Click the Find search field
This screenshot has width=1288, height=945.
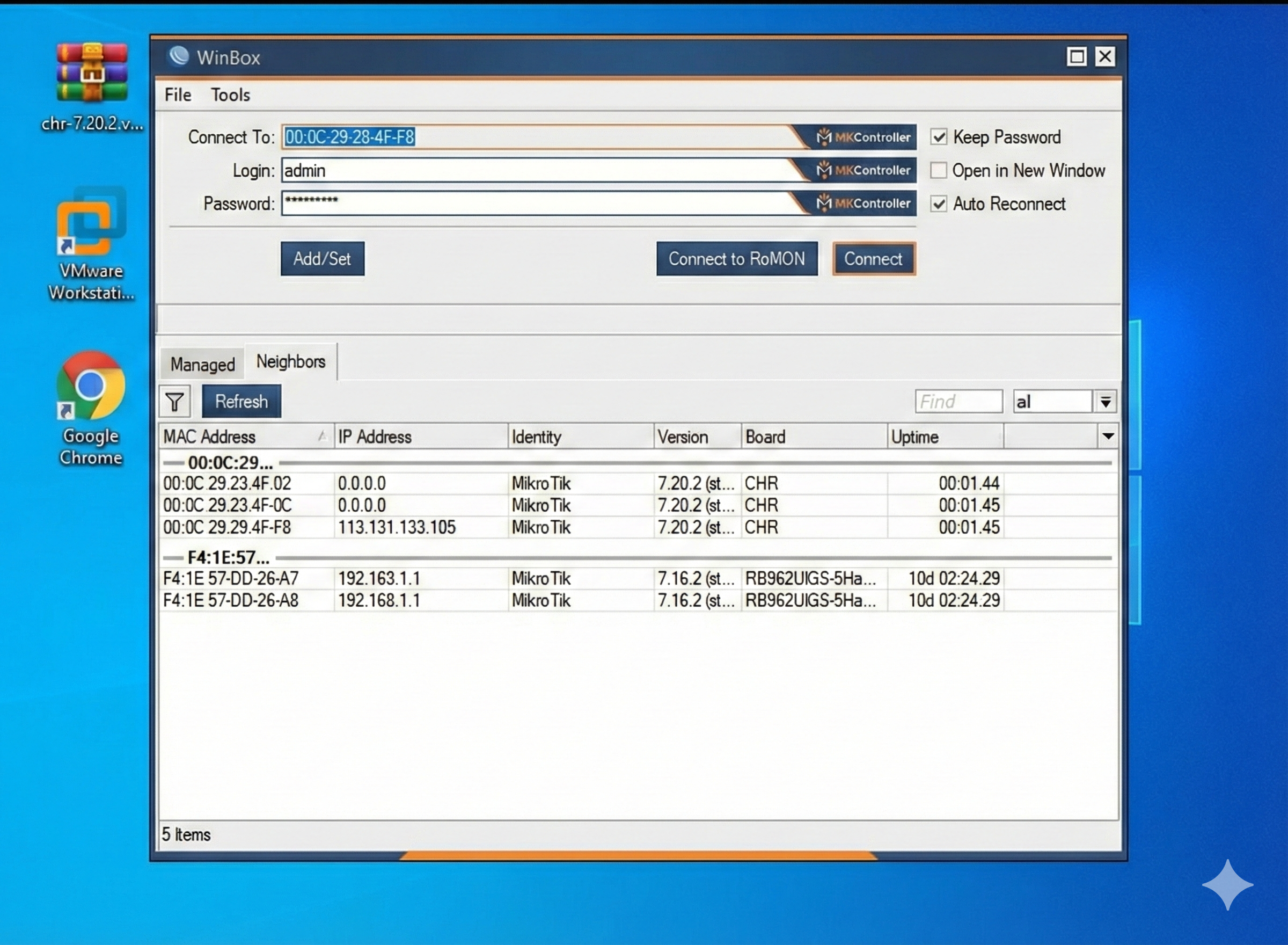point(958,402)
